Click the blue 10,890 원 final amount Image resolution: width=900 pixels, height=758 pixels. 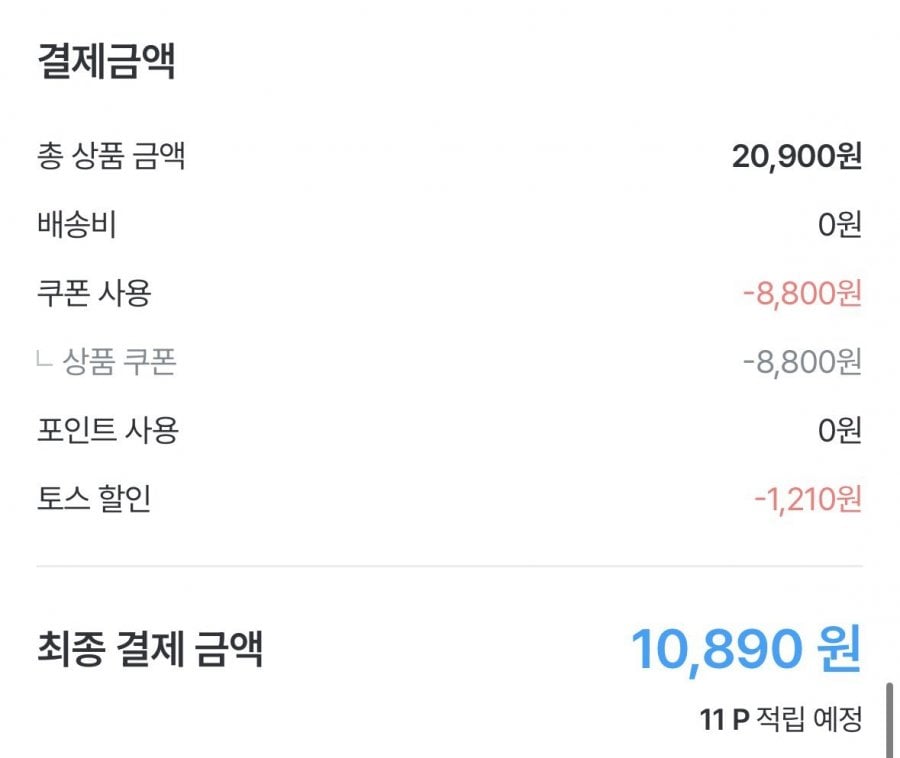tap(745, 650)
